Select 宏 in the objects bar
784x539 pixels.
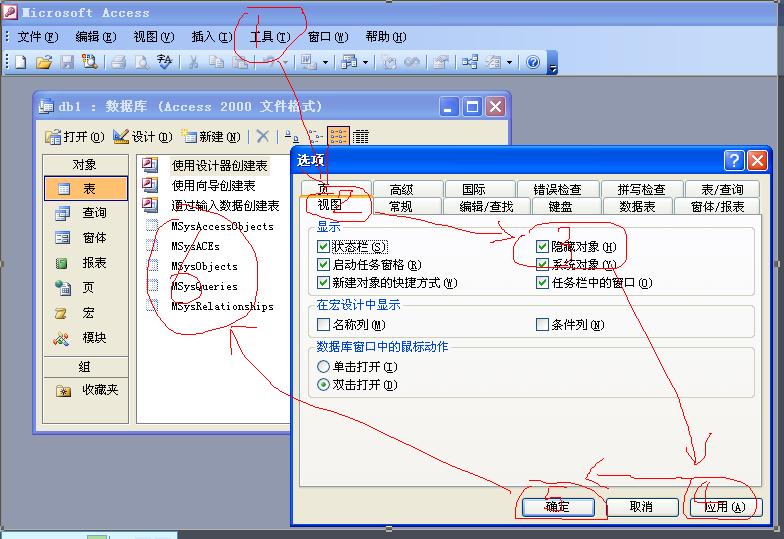point(86,313)
